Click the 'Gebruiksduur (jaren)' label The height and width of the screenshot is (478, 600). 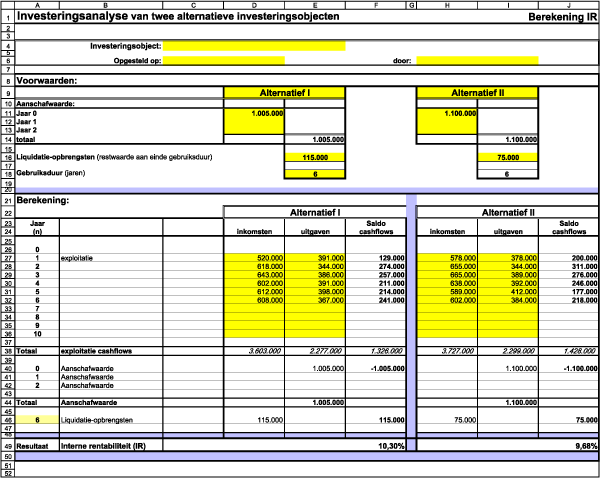click(51, 173)
